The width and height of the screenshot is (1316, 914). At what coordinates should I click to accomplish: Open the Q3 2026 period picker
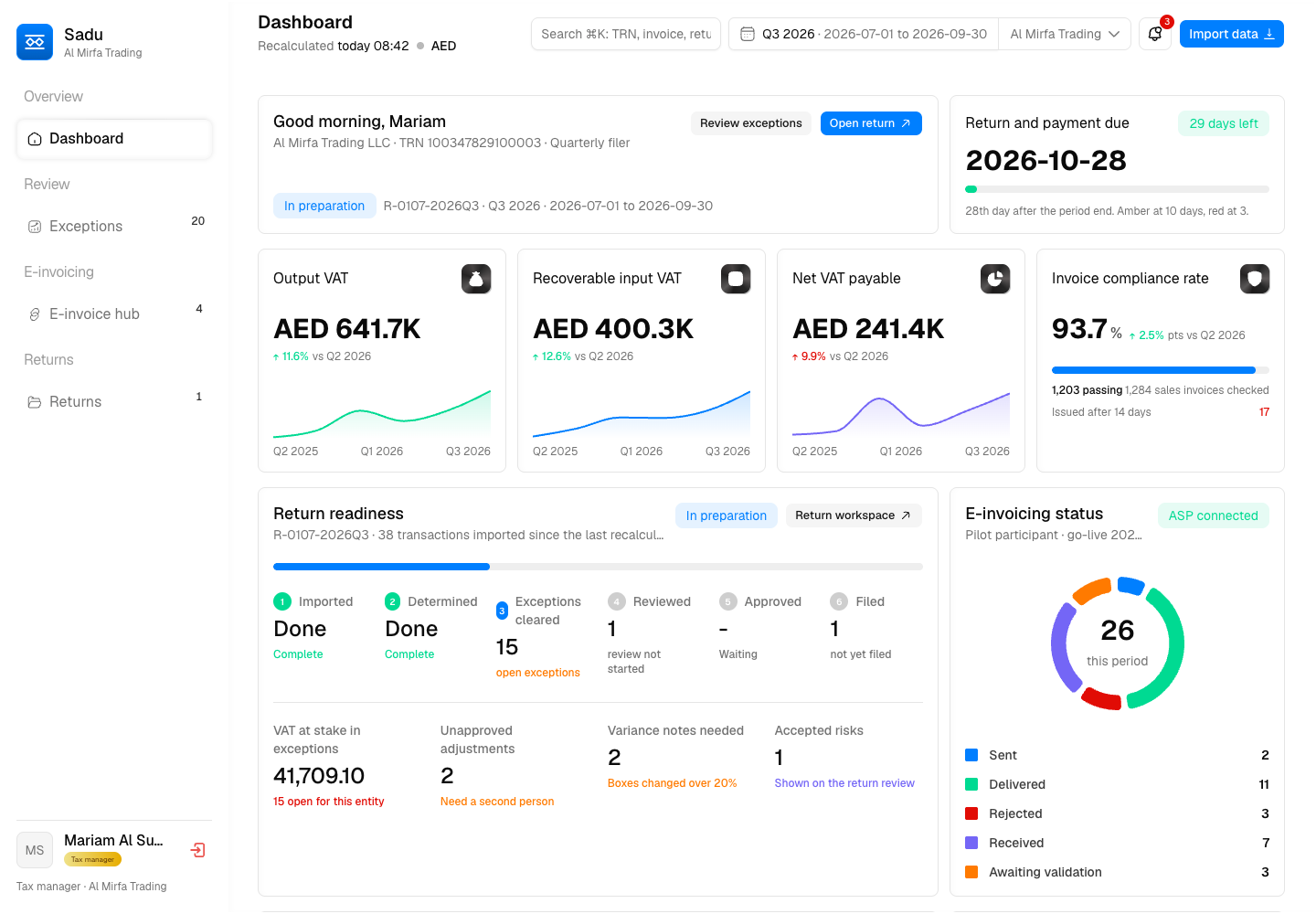(864, 34)
